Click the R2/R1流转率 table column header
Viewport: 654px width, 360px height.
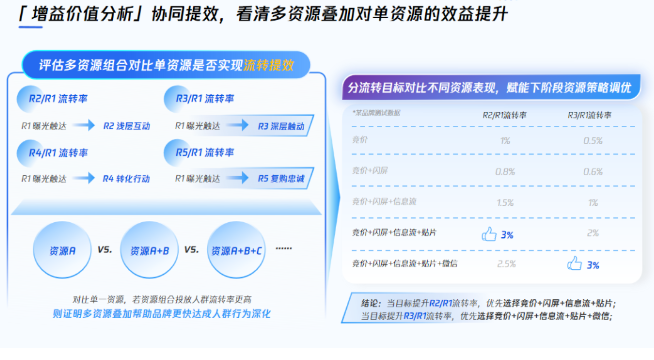coord(504,115)
